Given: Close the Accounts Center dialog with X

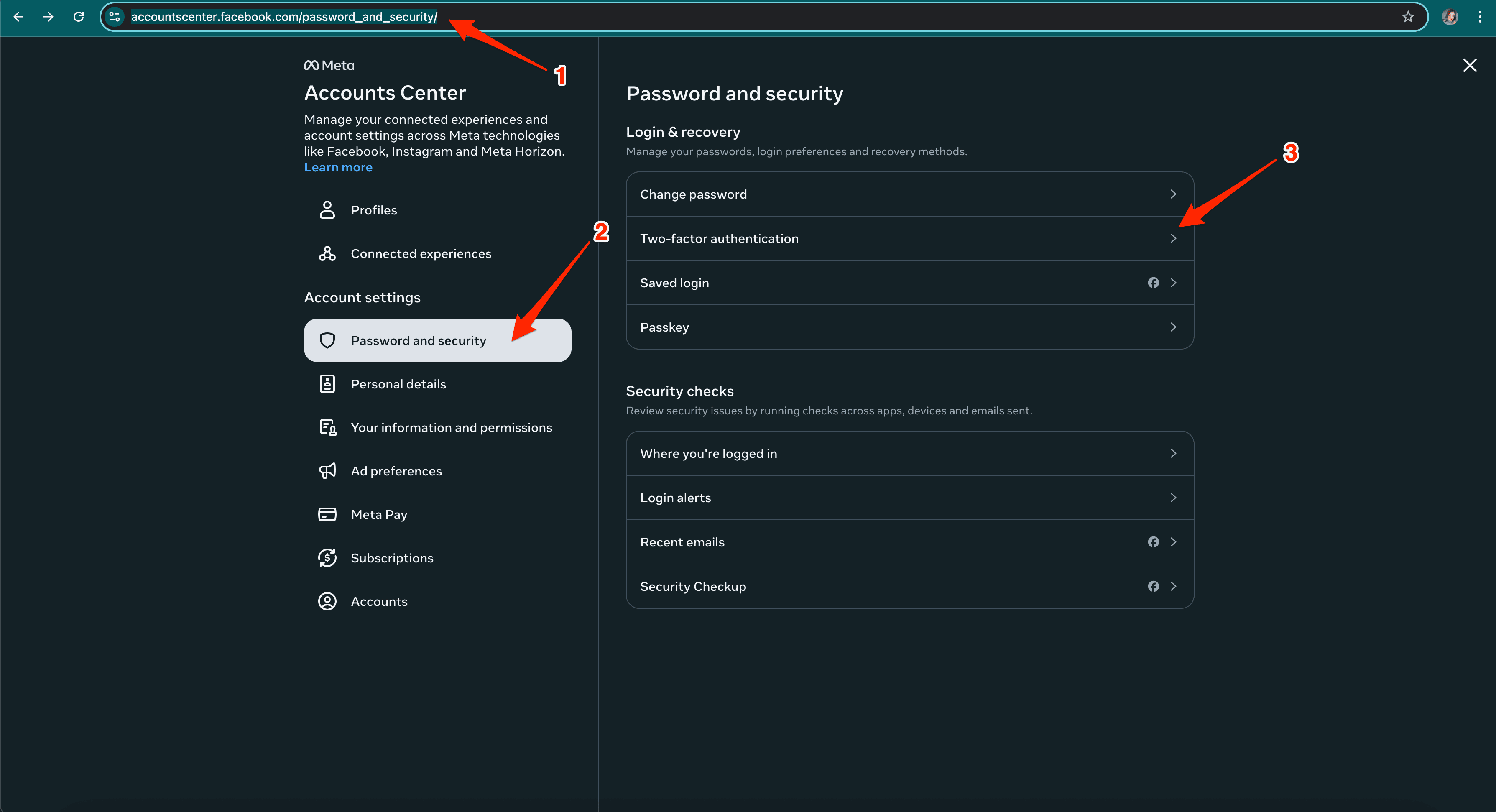Looking at the screenshot, I should (x=1469, y=65).
